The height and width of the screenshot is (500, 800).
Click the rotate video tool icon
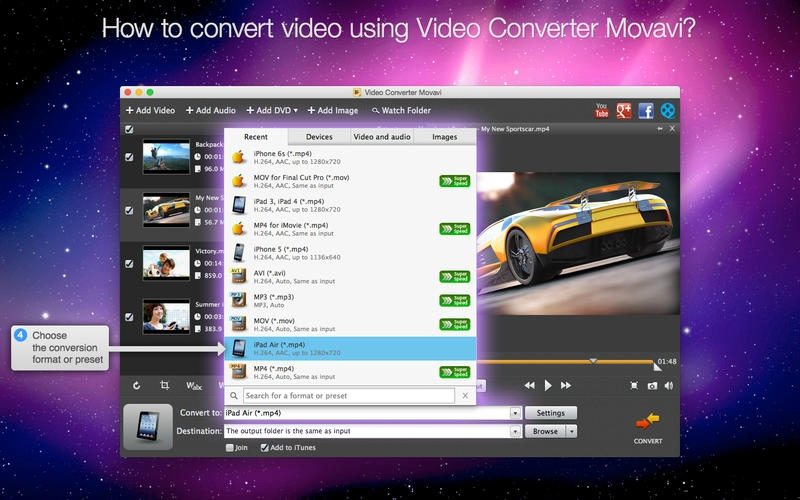coord(137,386)
